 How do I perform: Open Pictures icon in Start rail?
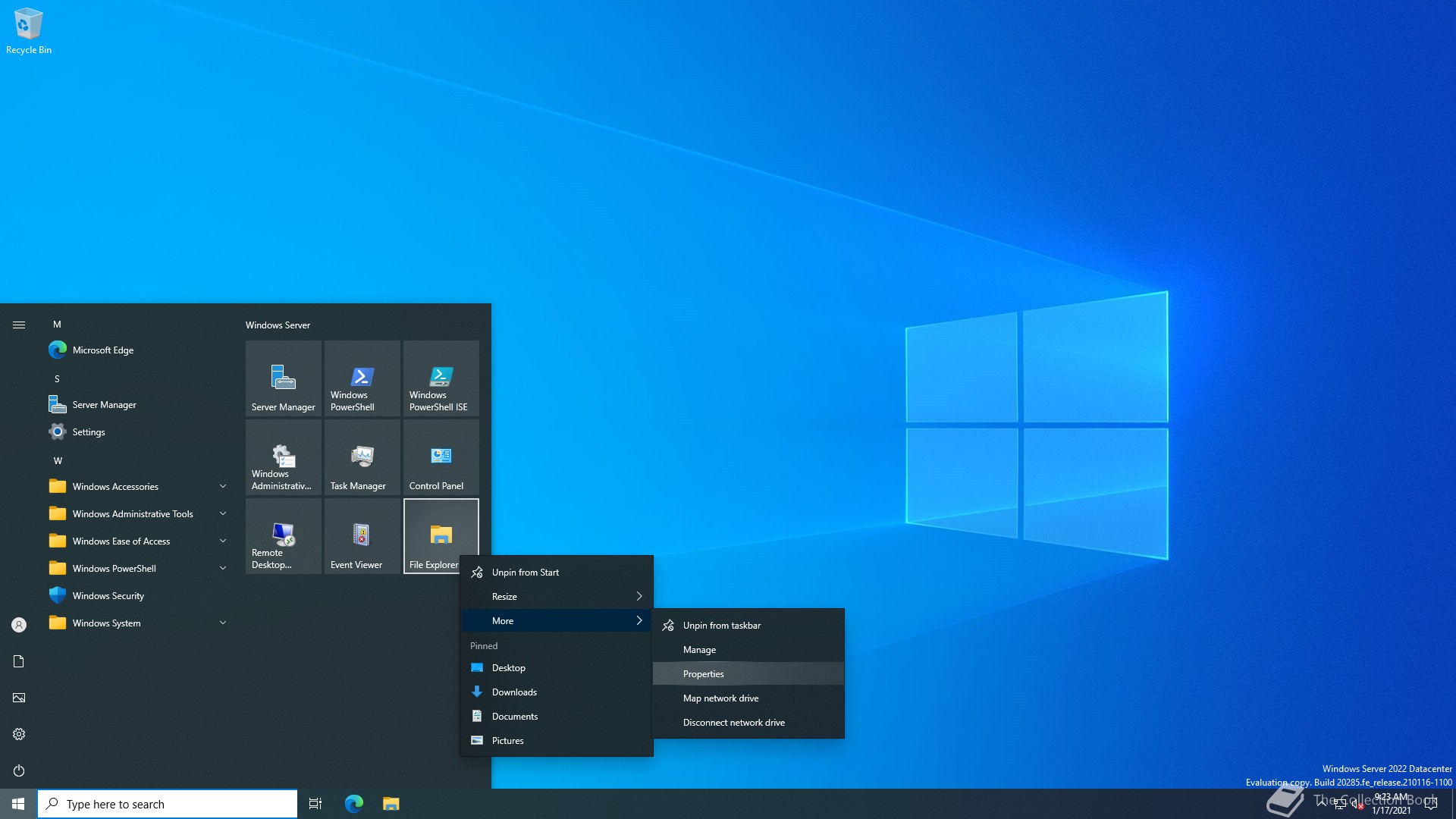pyautogui.click(x=19, y=698)
